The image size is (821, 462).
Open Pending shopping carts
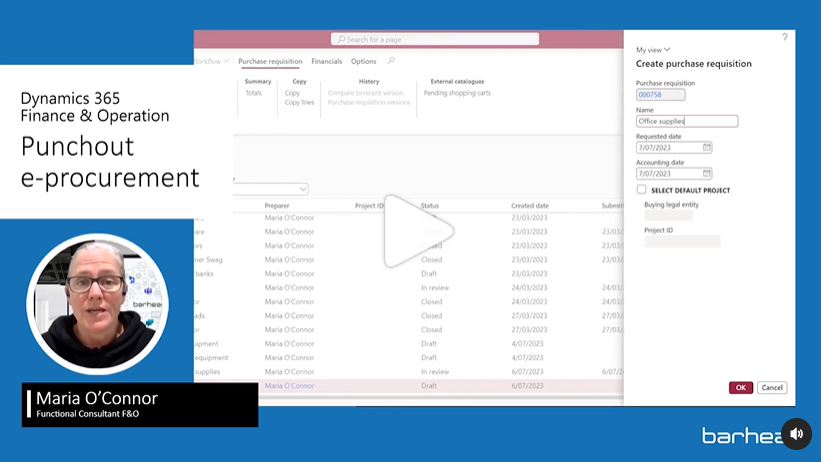(457, 93)
